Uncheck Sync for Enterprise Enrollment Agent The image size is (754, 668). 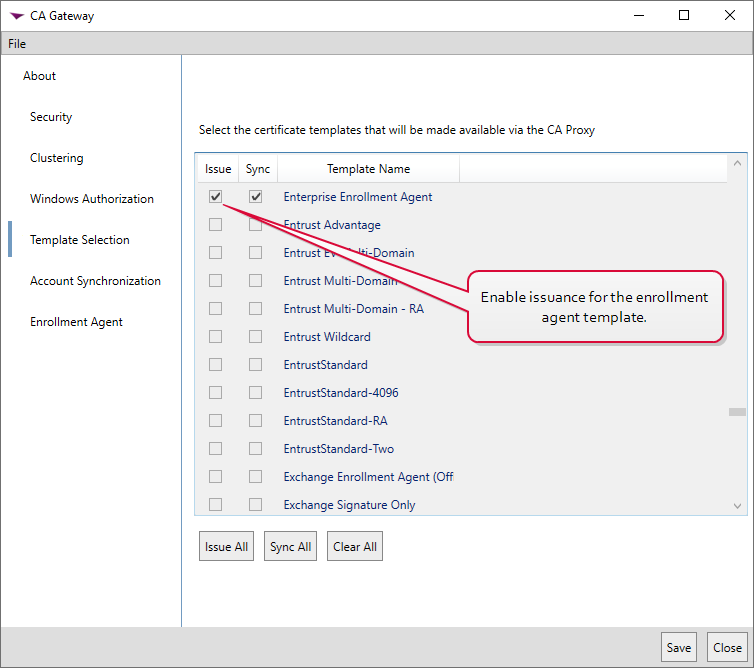(256, 197)
